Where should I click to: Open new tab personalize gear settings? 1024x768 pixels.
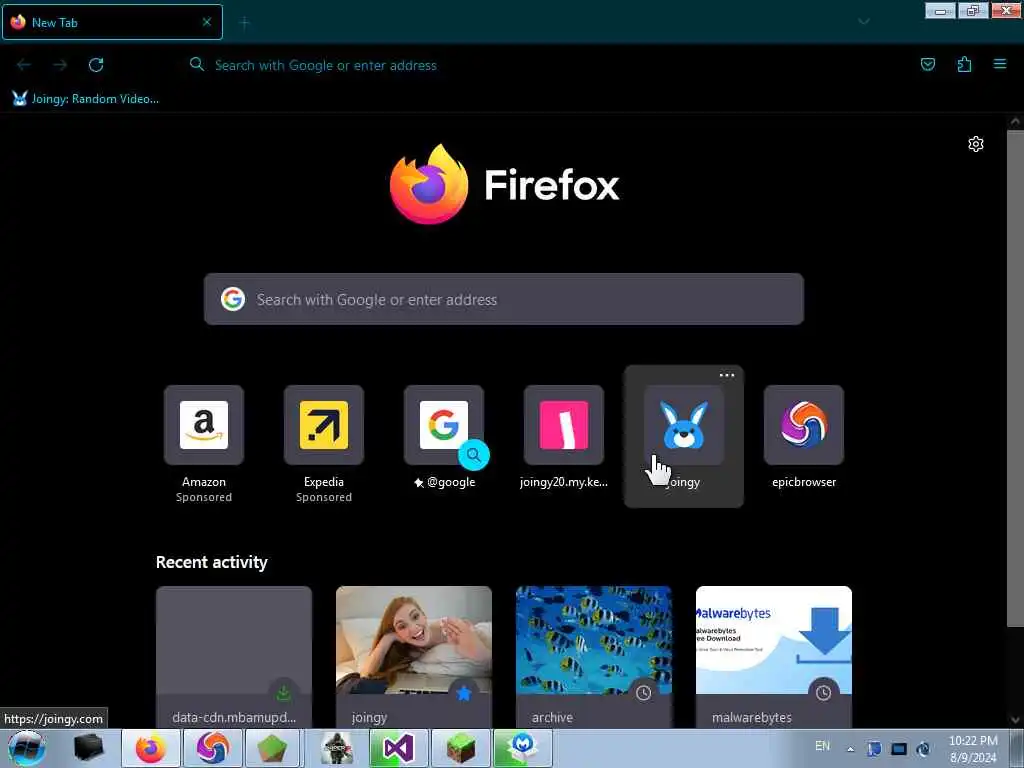click(x=975, y=144)
